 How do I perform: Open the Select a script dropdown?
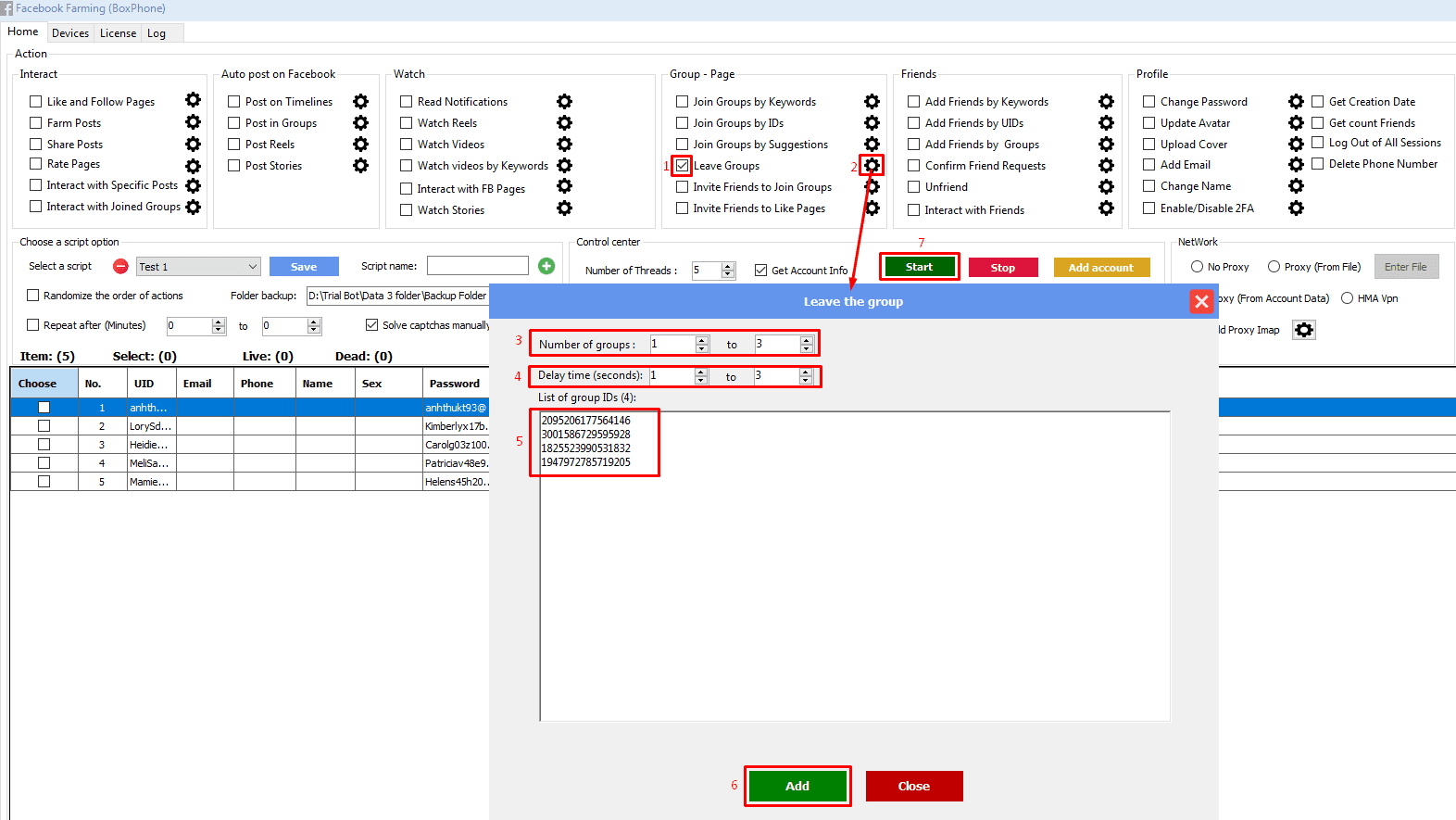pos(198,266)
